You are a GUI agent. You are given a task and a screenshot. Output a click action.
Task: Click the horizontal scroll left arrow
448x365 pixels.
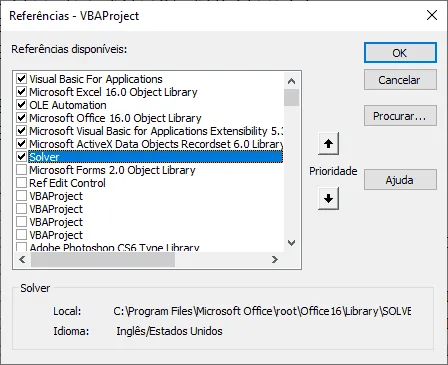(x=22, y=259)
